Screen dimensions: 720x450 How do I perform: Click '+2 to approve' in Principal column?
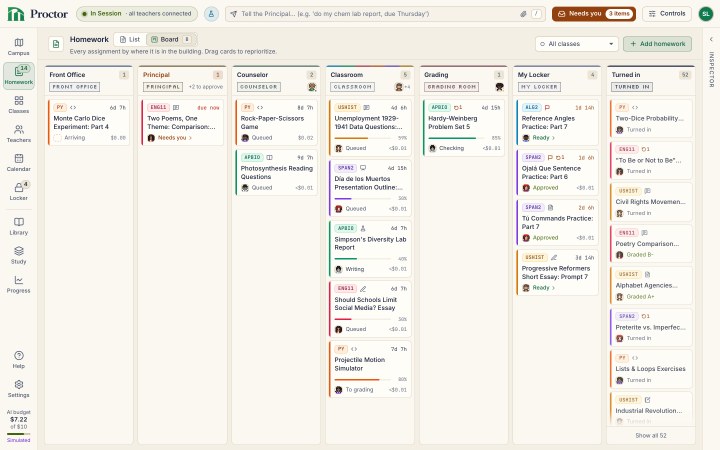[206, 87]
